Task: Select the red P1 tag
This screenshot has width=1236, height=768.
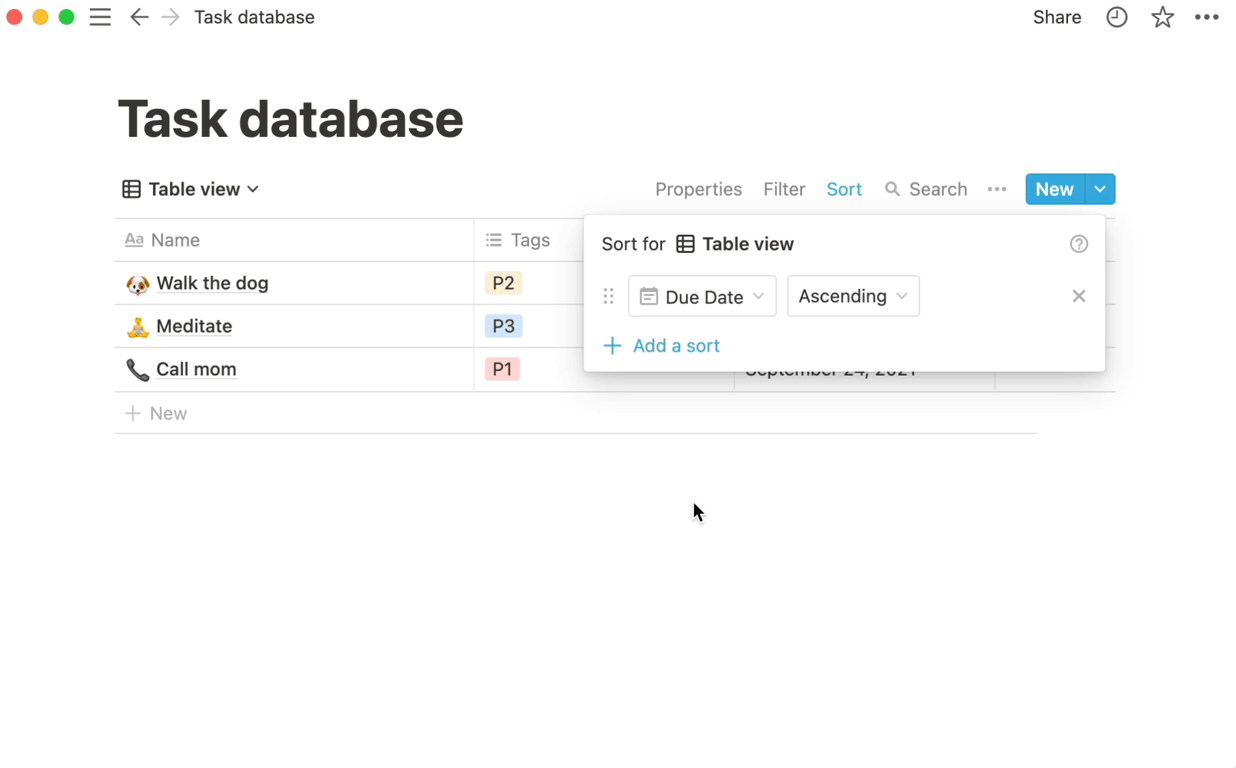Action: (502, 369)
